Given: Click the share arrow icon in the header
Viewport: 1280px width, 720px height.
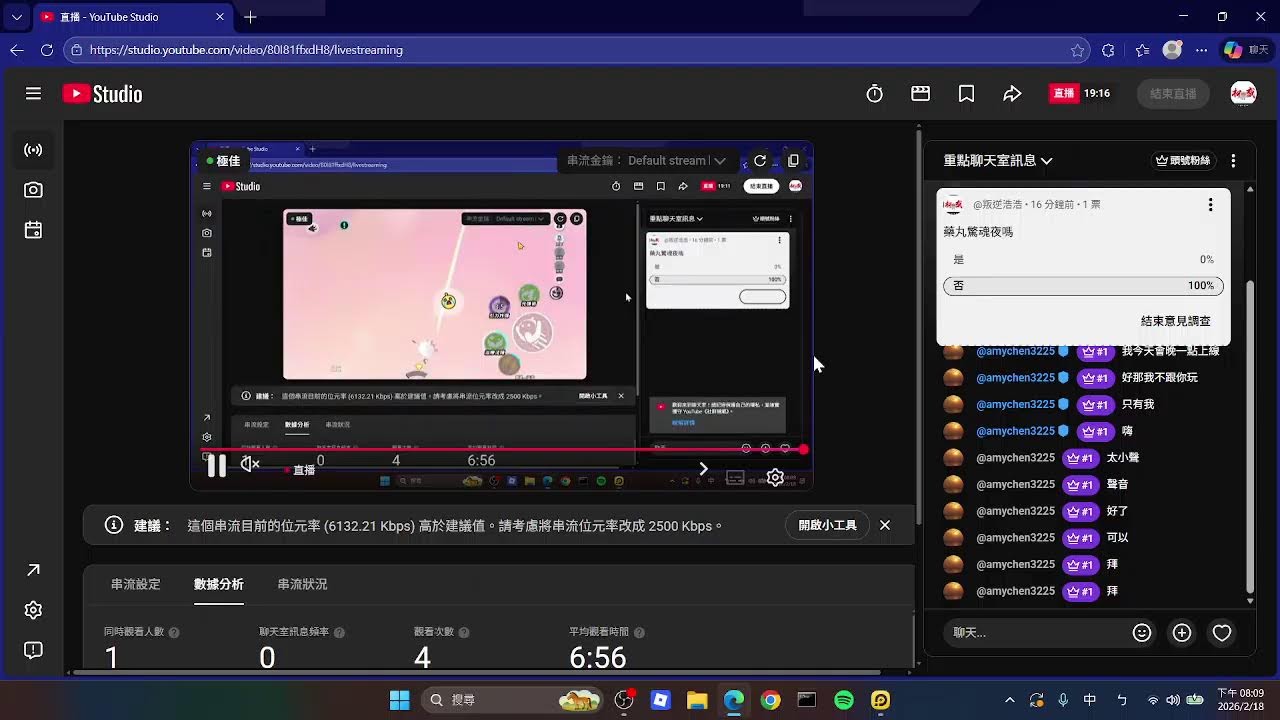Looking at the screenshot, I should click(1012, 93).
